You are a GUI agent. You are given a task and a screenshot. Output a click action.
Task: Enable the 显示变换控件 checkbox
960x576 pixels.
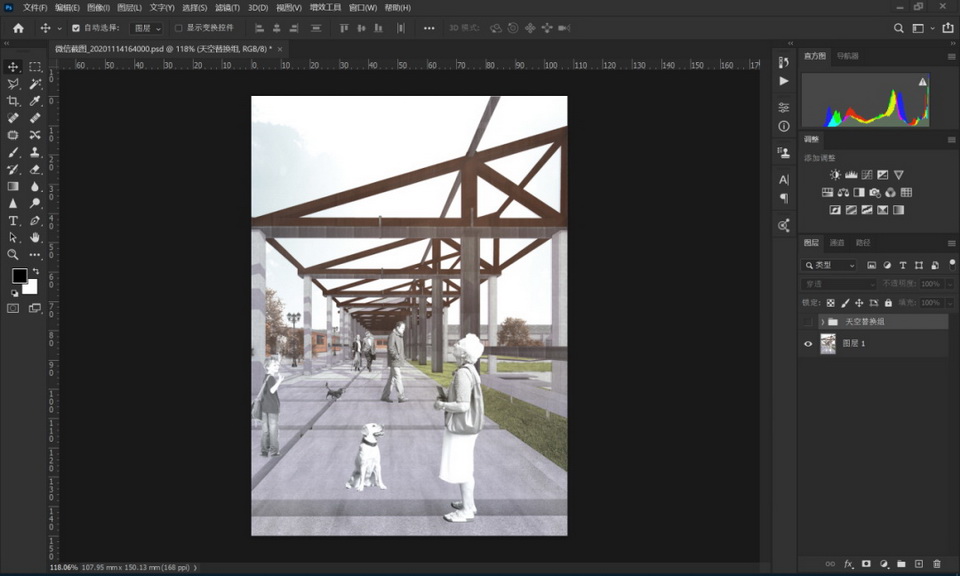pyautogui.click(x=179, y=28)
